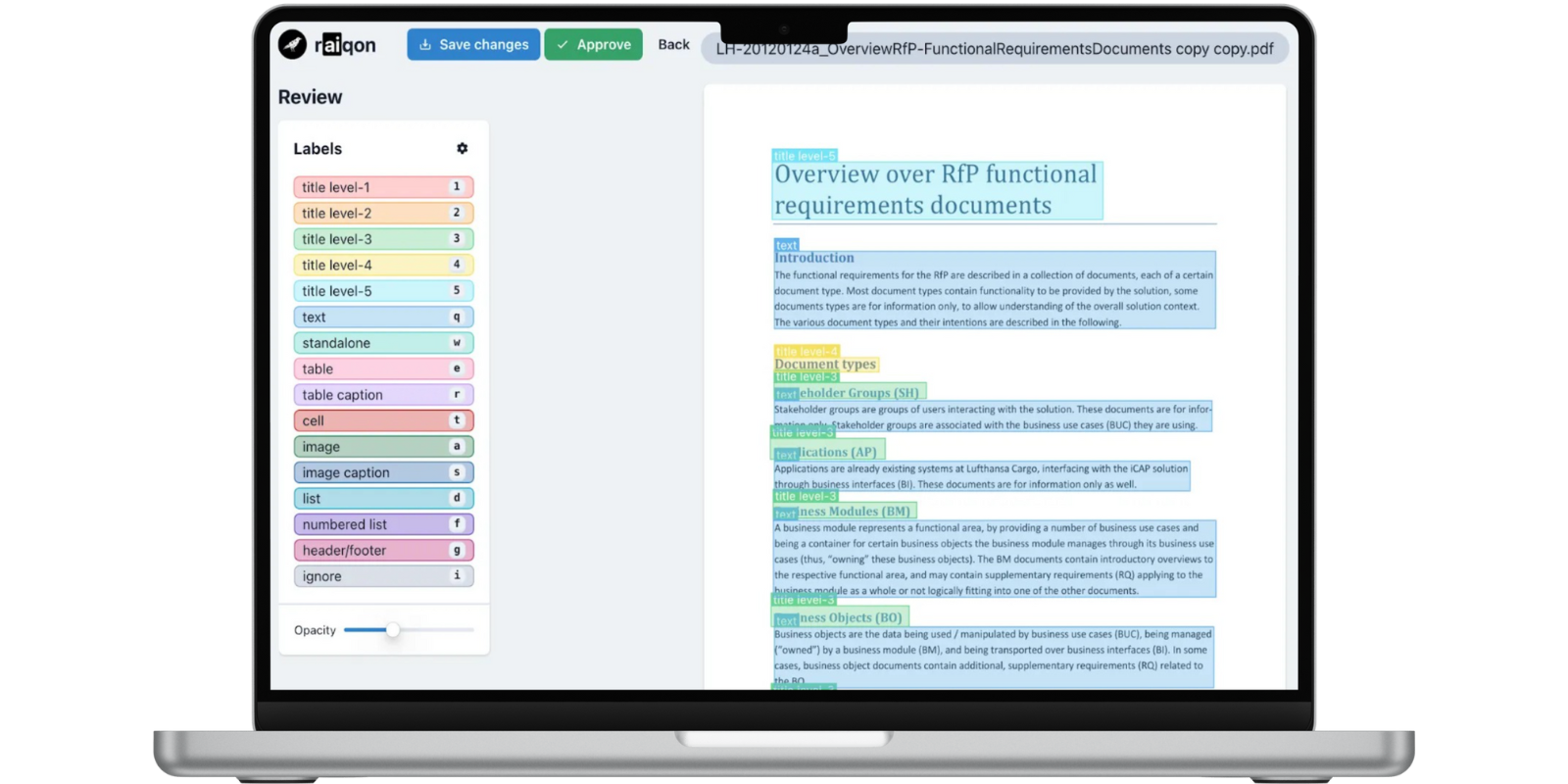Select the 'Overview over RfP functional' title annotation

click(x=937, y=190)
